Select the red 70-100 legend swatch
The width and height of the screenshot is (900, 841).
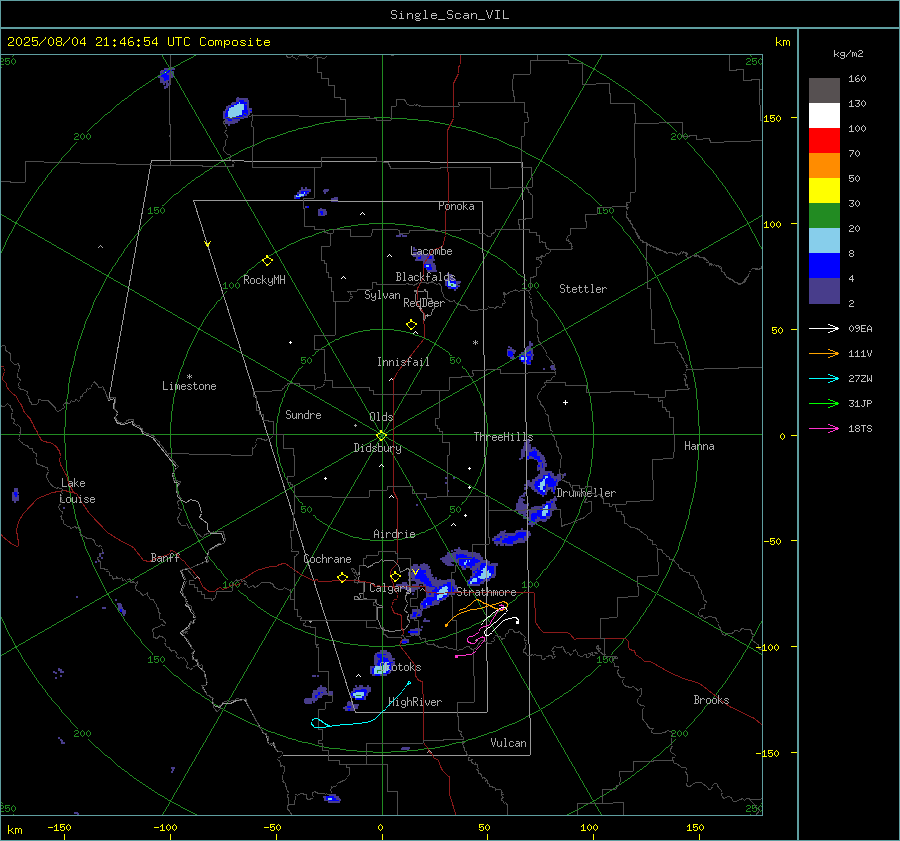pyautogui.click(x=824, y=141)
